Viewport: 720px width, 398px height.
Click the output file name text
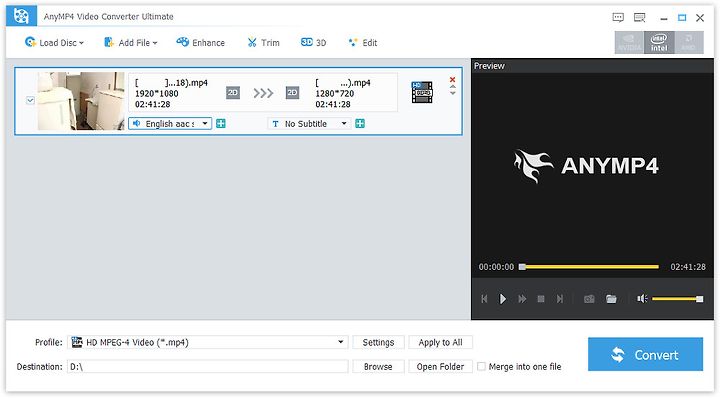pos(343,83)
